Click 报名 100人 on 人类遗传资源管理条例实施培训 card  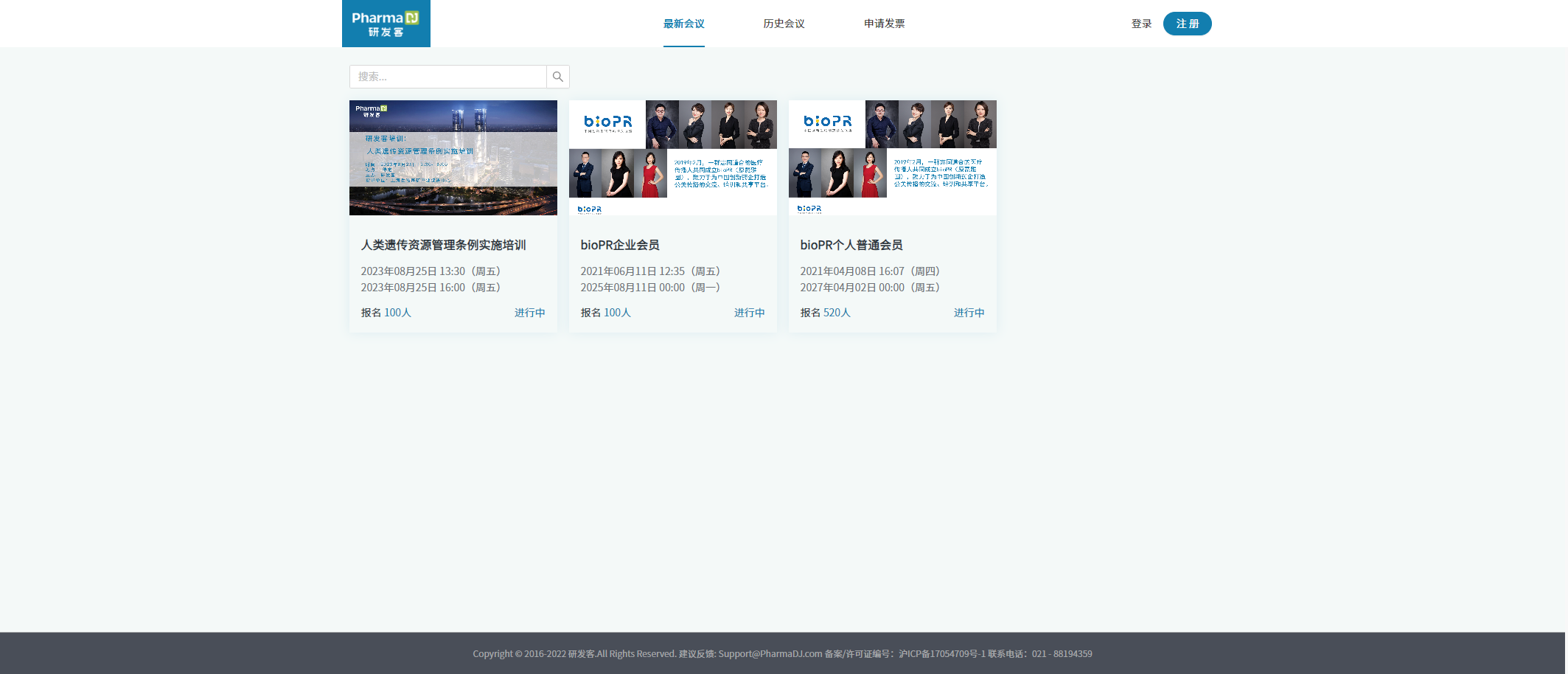(x=386, y=313)
